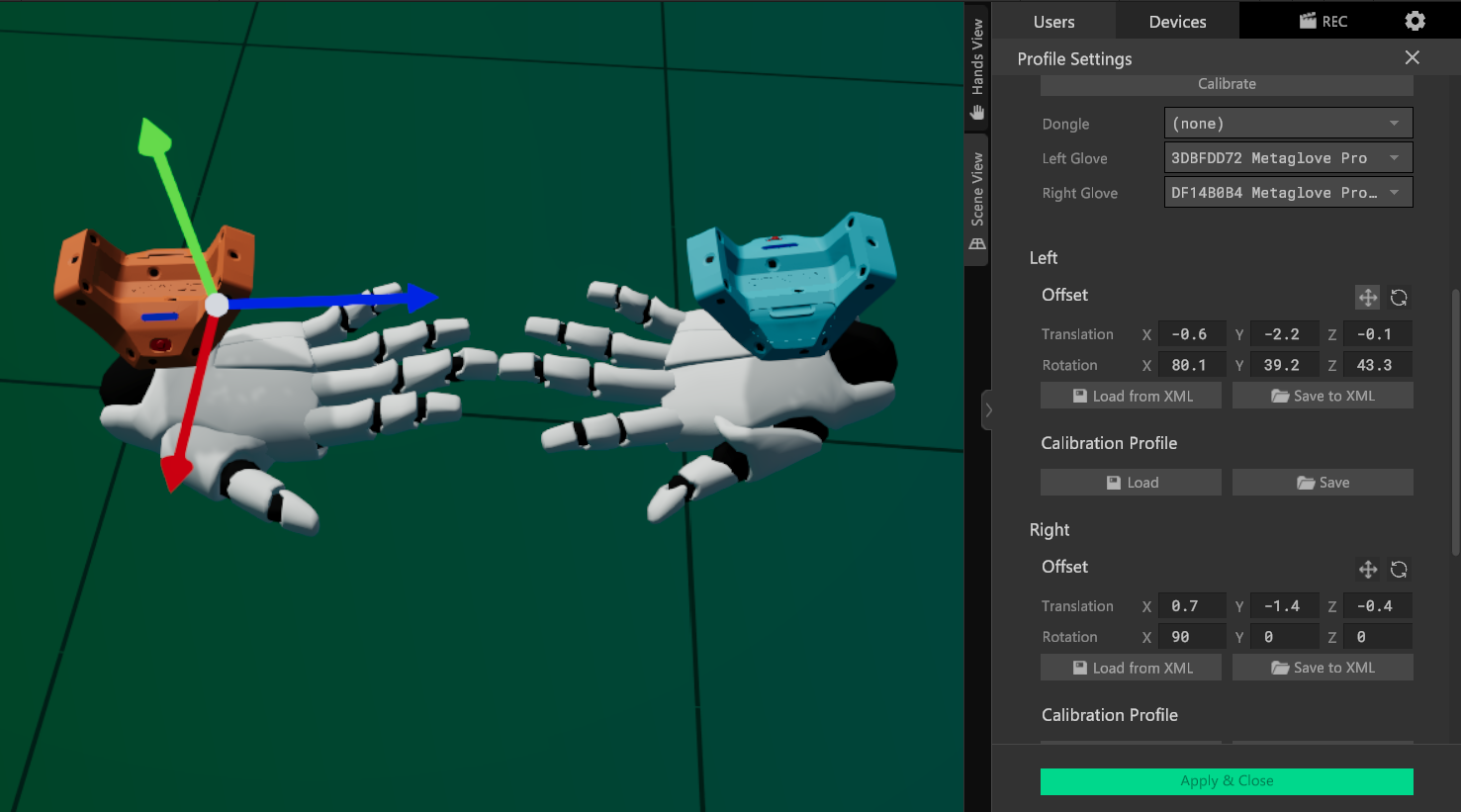Image resolution: width=1461 pixels, height=812 pixels.
Task: Activate the Left offset translate gizmo icon
Action: point(1367,297)
